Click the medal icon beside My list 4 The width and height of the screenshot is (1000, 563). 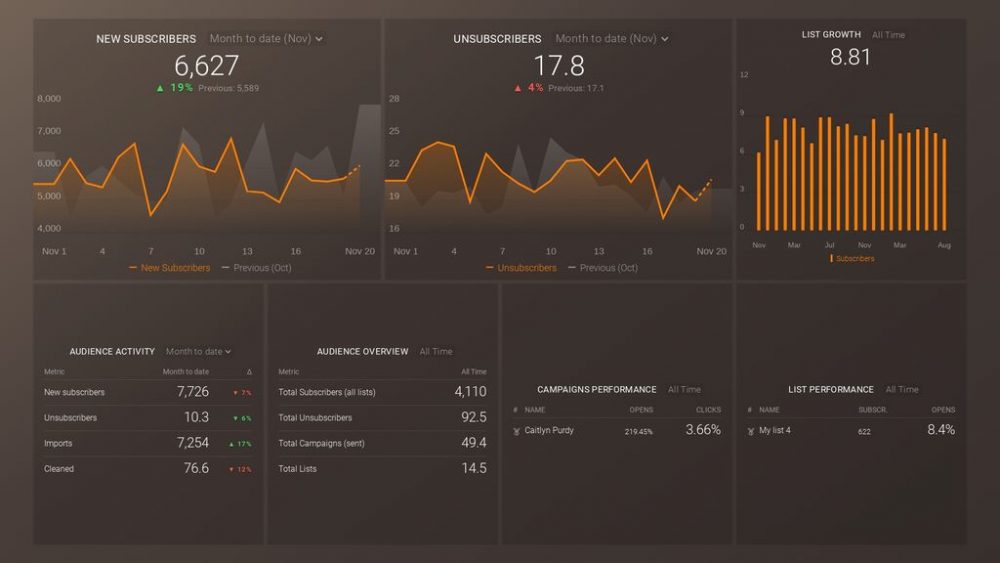[750, 431]
